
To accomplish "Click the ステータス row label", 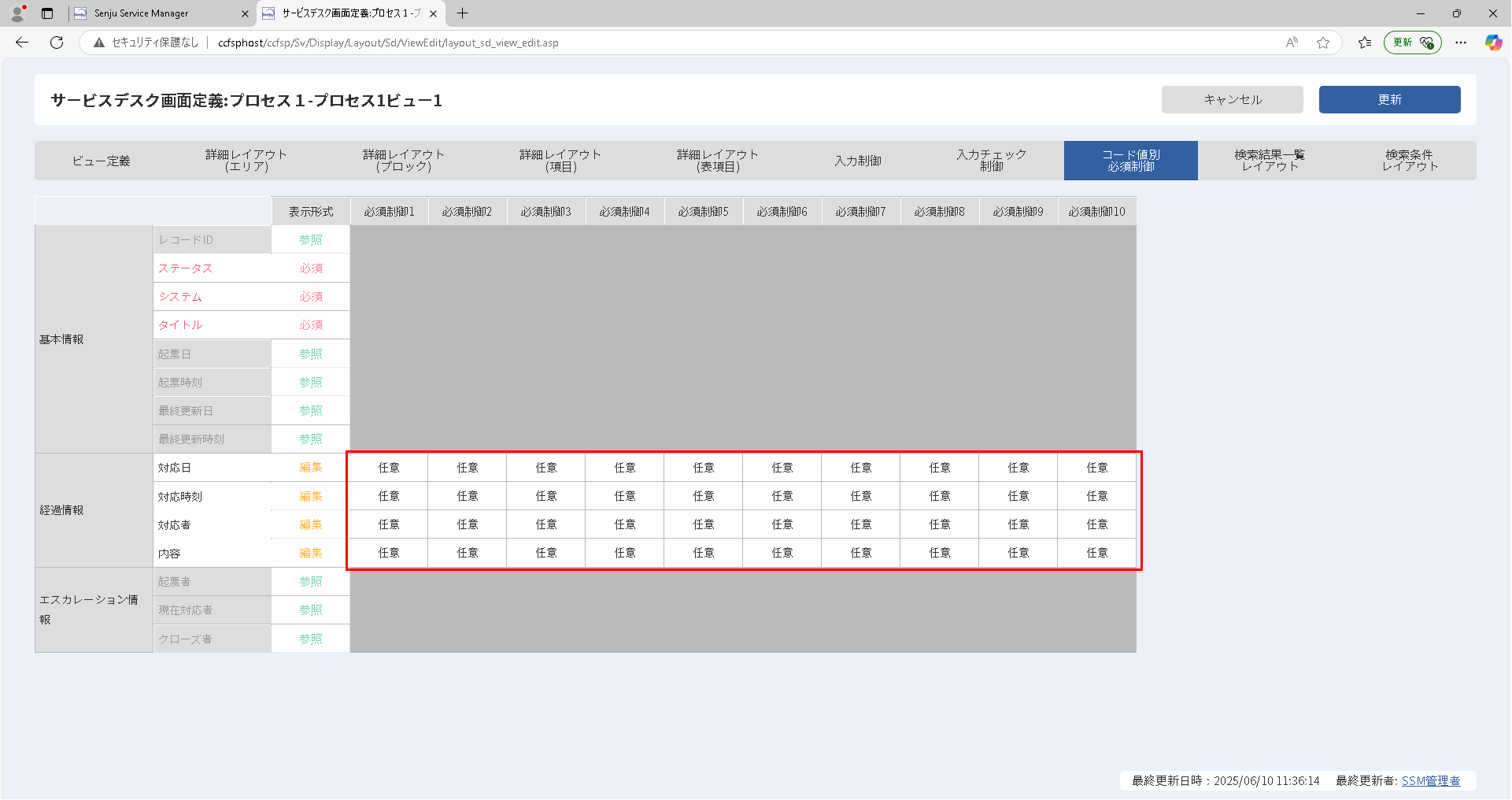I will click(x=185, y=269).
